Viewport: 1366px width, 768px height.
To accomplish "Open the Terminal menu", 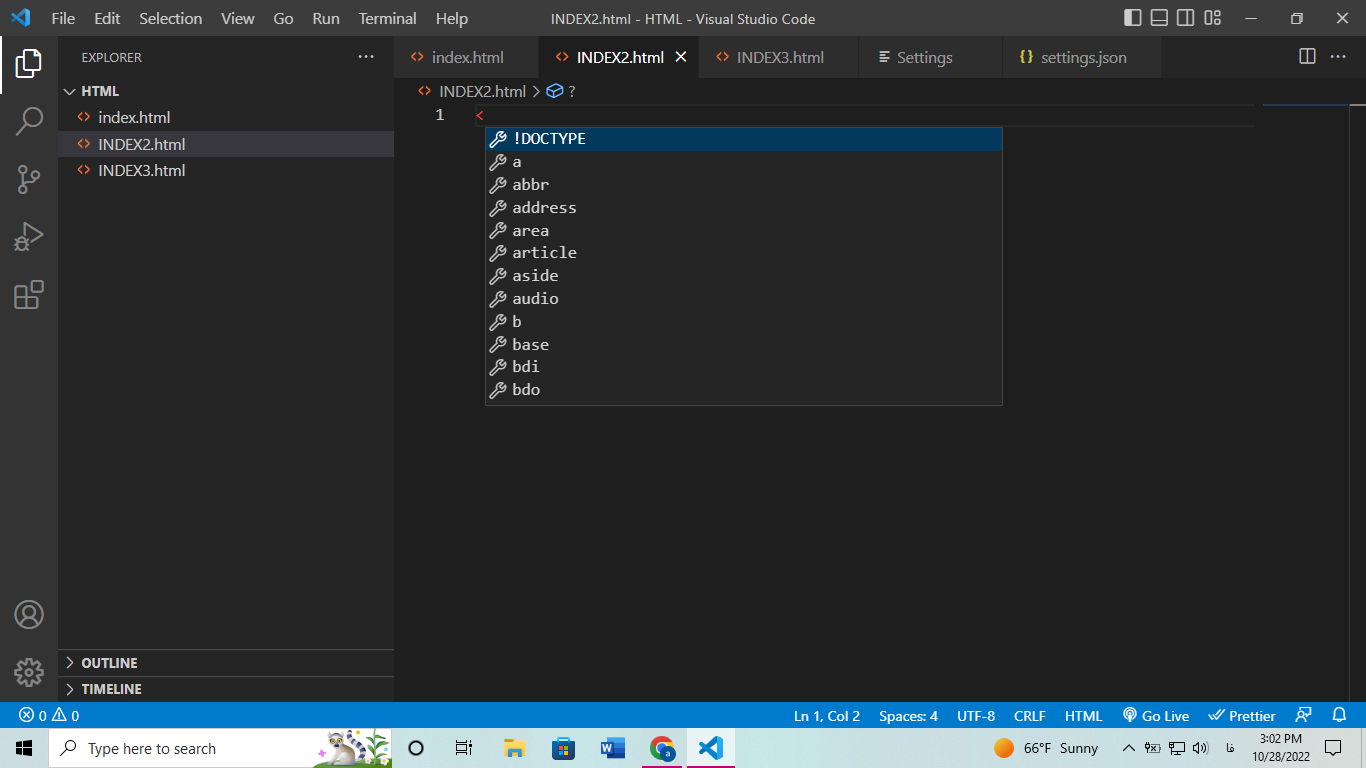I will [388, 19].
